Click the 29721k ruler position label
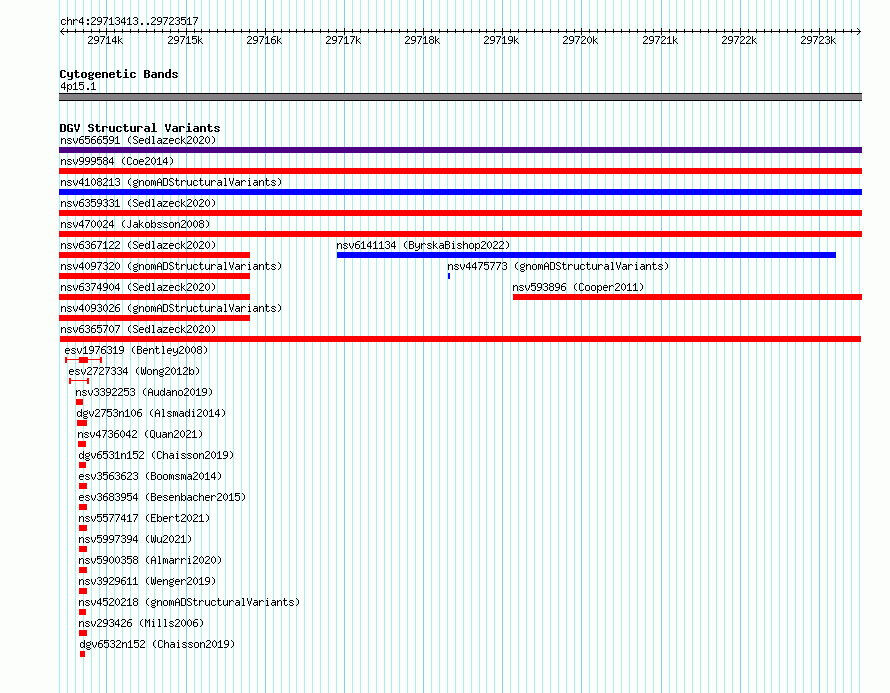The height and width of the screenshot is (693, 890). tap(660, 40)
